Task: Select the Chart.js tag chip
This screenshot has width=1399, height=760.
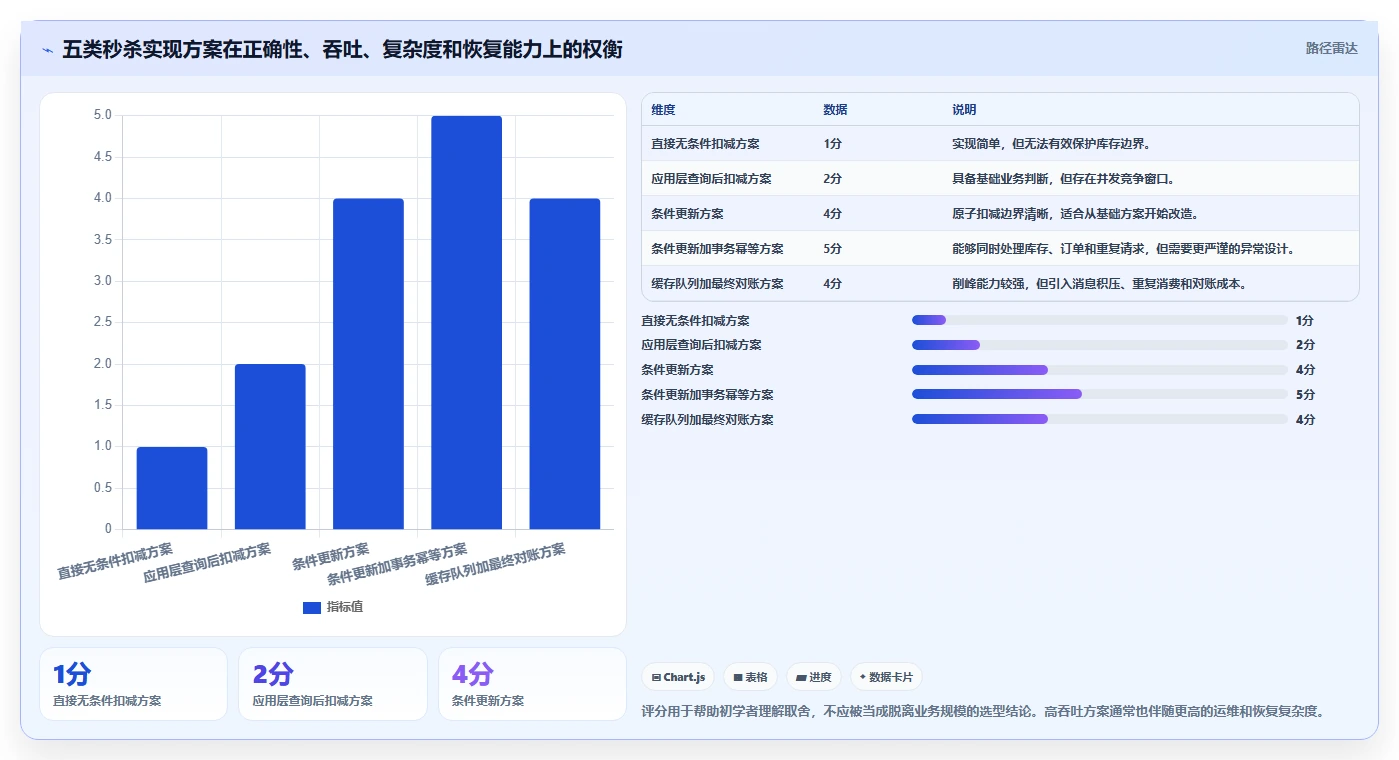Action: 678,677
